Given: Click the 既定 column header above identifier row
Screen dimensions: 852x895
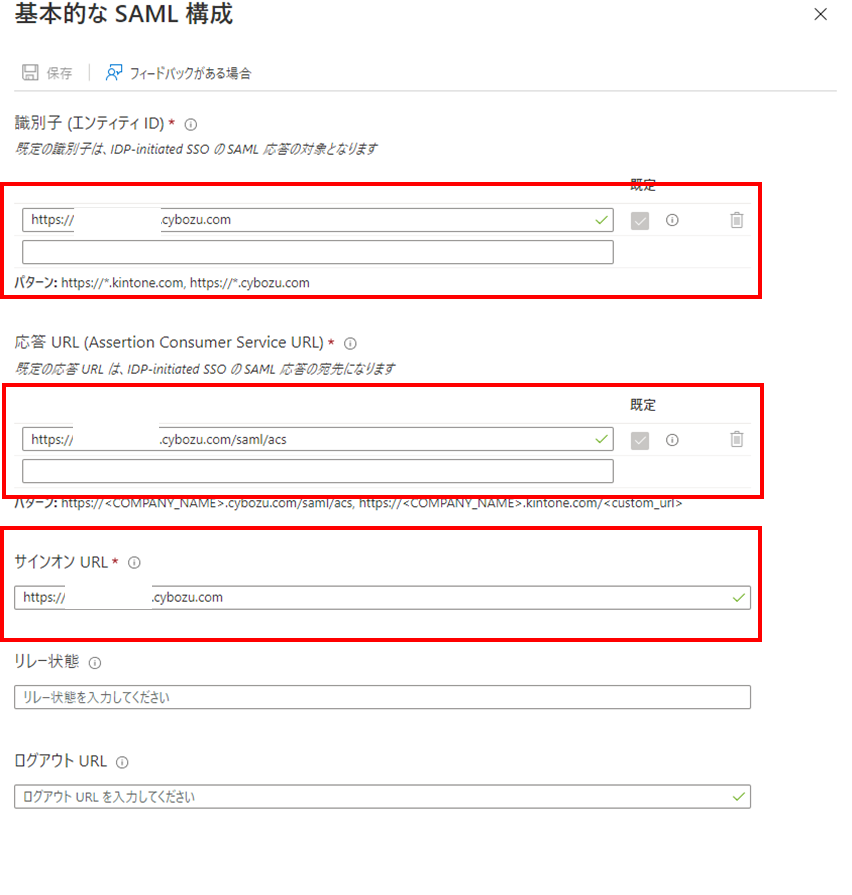Looking at the screenshot, I should click(x=643, y=185).
